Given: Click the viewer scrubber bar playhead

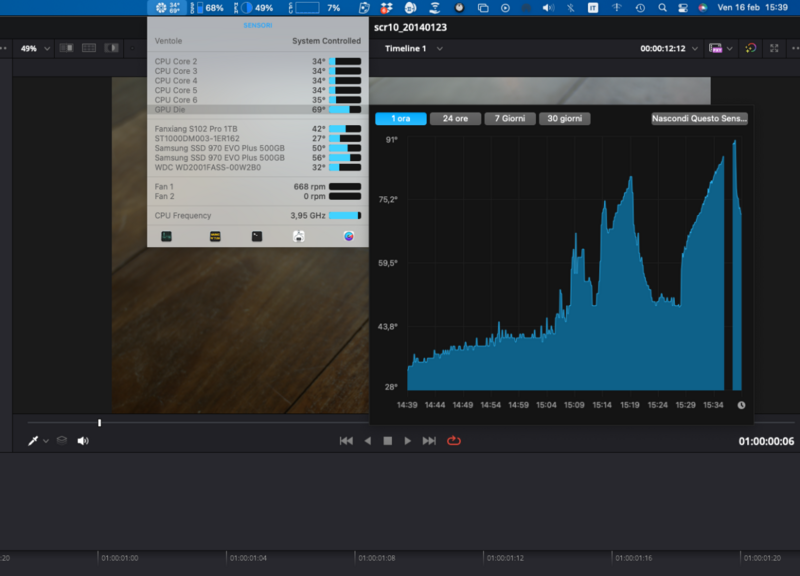Looking at the screenshot, I should point(99,423).
